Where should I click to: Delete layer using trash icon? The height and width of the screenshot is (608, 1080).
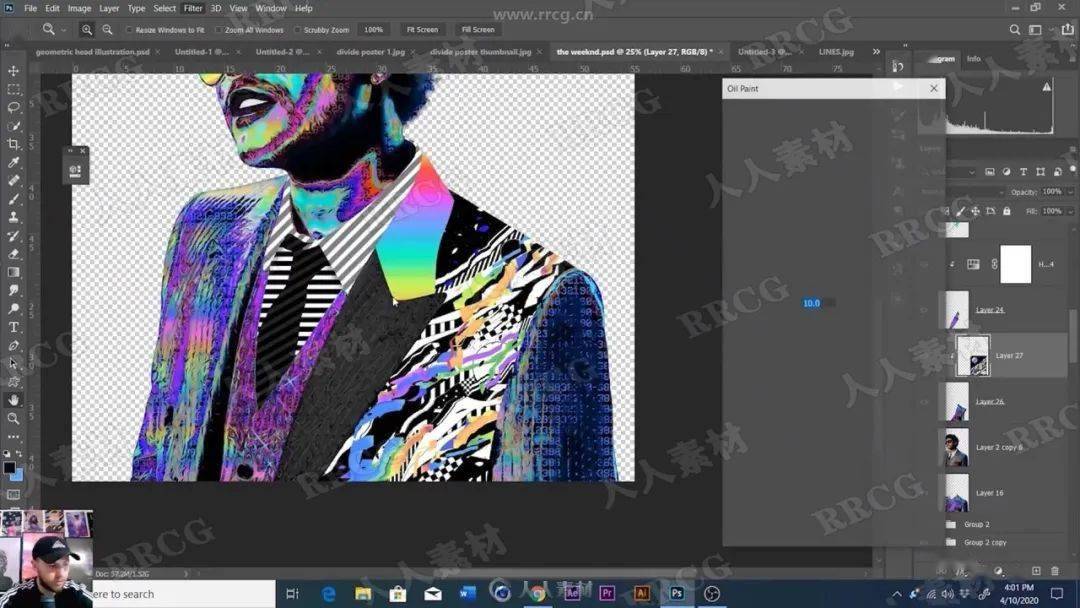pyautogui.click(x=1055, y=571)
